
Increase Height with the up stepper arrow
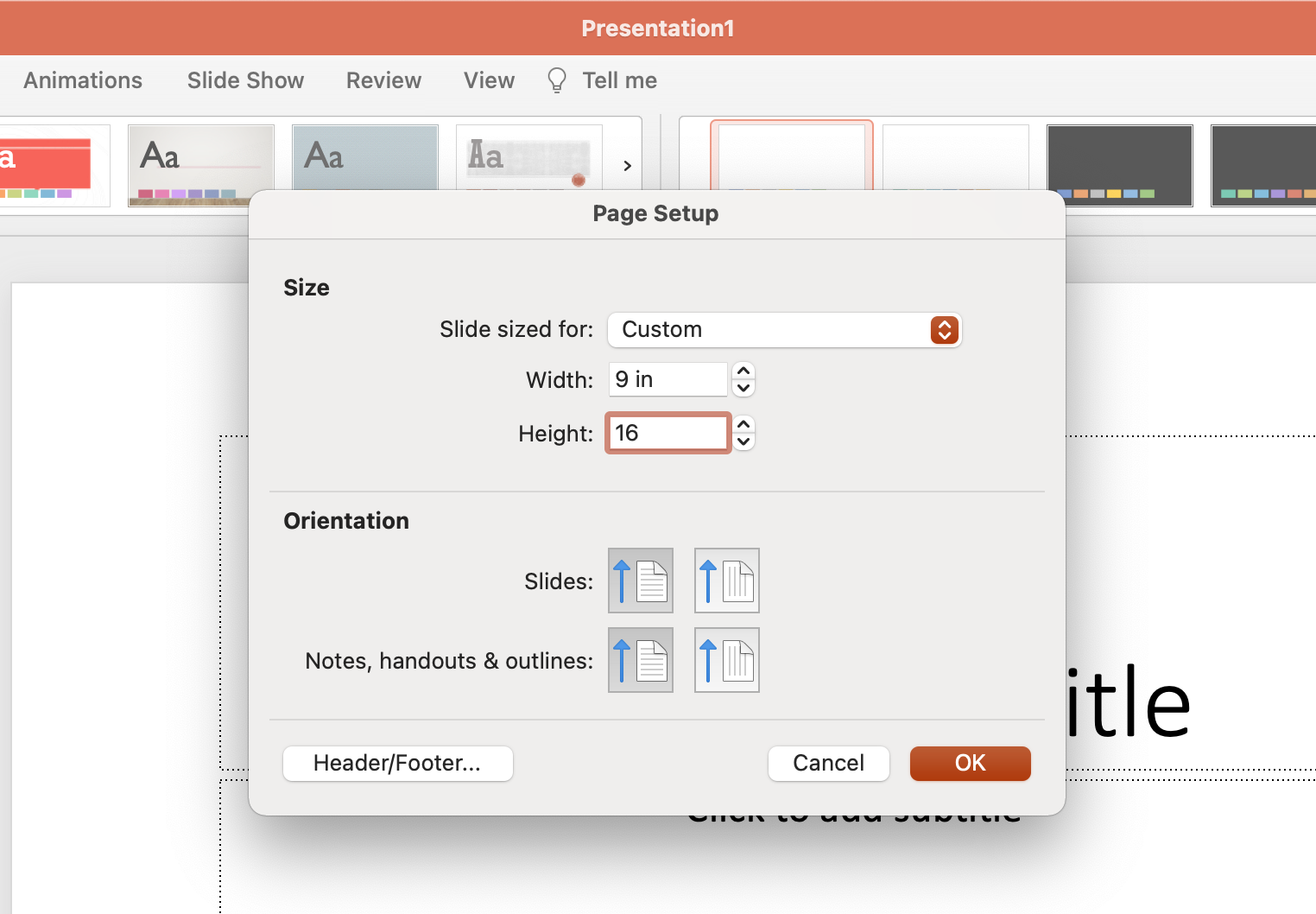[x=743, y=424]
